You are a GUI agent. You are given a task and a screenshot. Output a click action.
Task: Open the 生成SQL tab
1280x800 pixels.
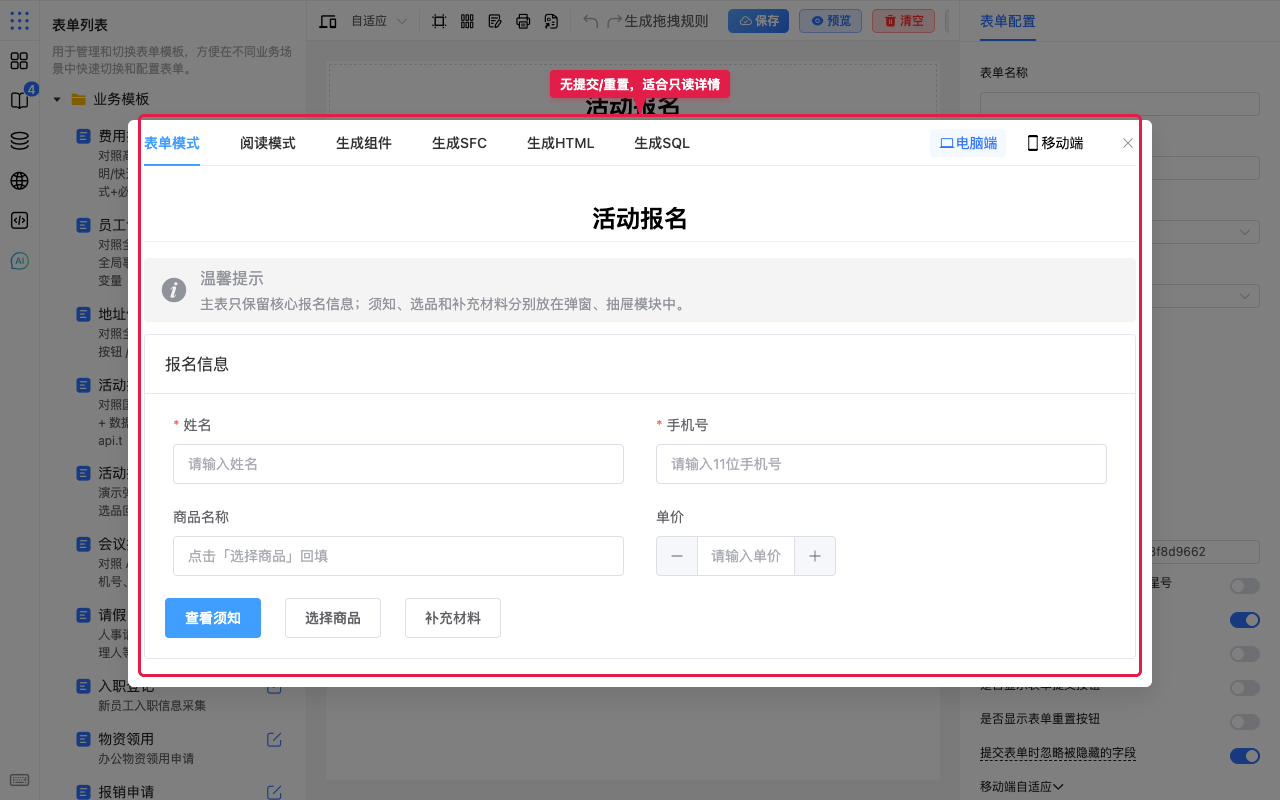(662, 143)
